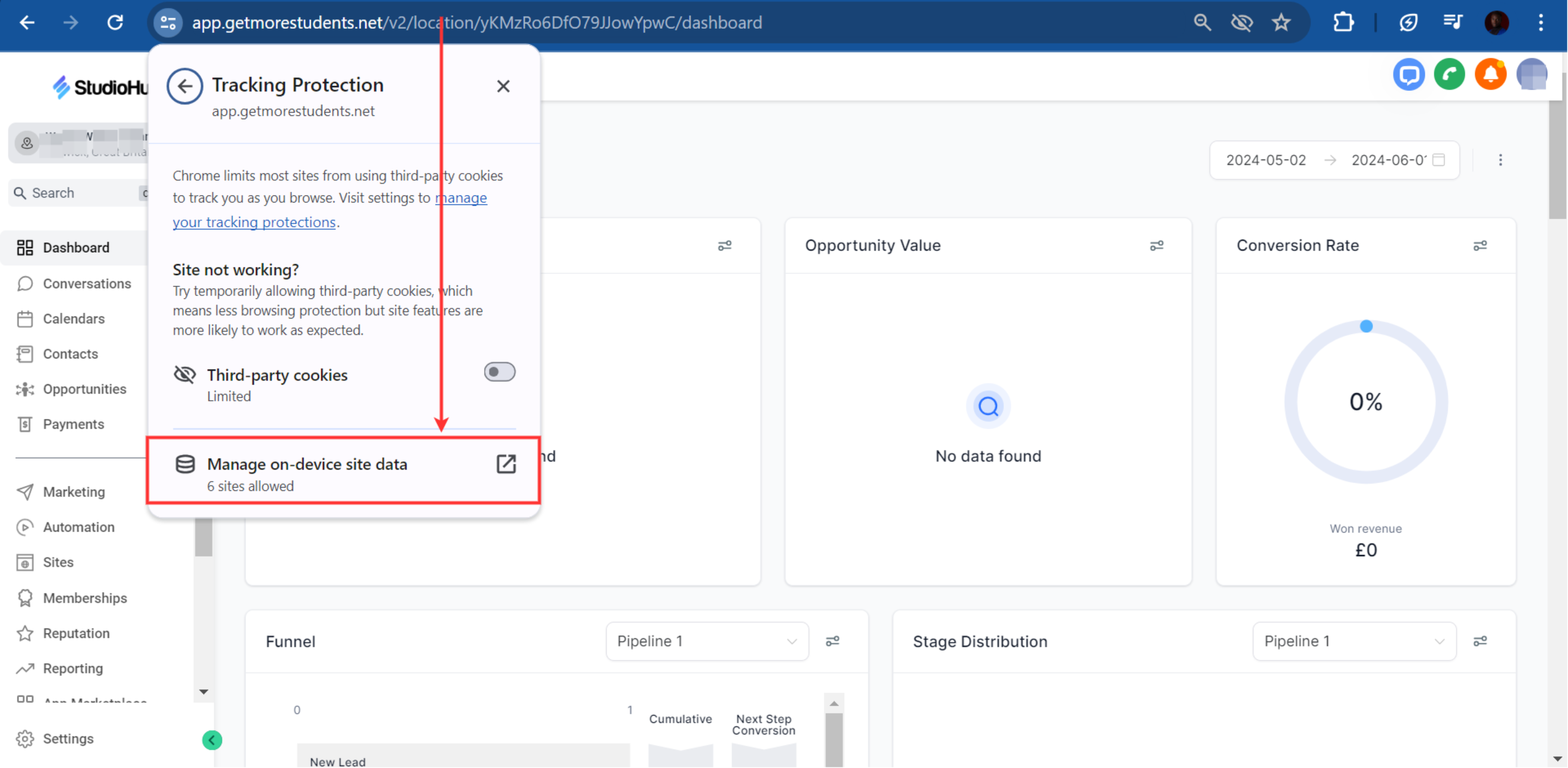Click the bookmark star in address bar

(1281, 22)
